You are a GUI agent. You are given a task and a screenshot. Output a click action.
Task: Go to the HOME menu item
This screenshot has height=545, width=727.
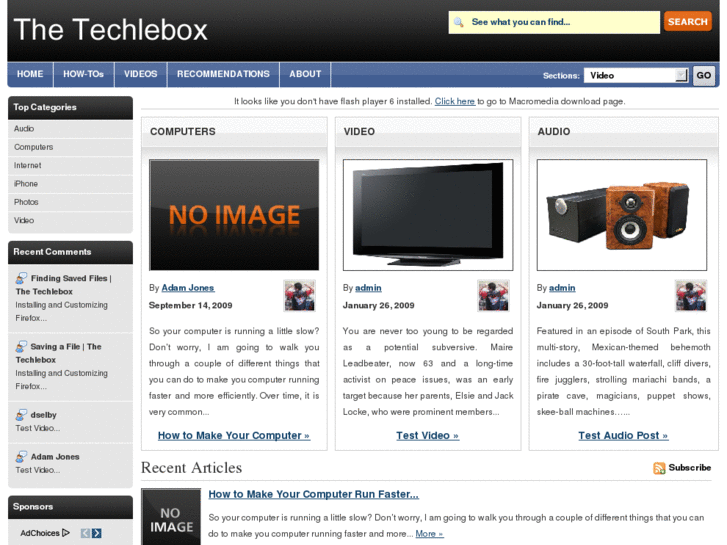click(x=30, y=74)
